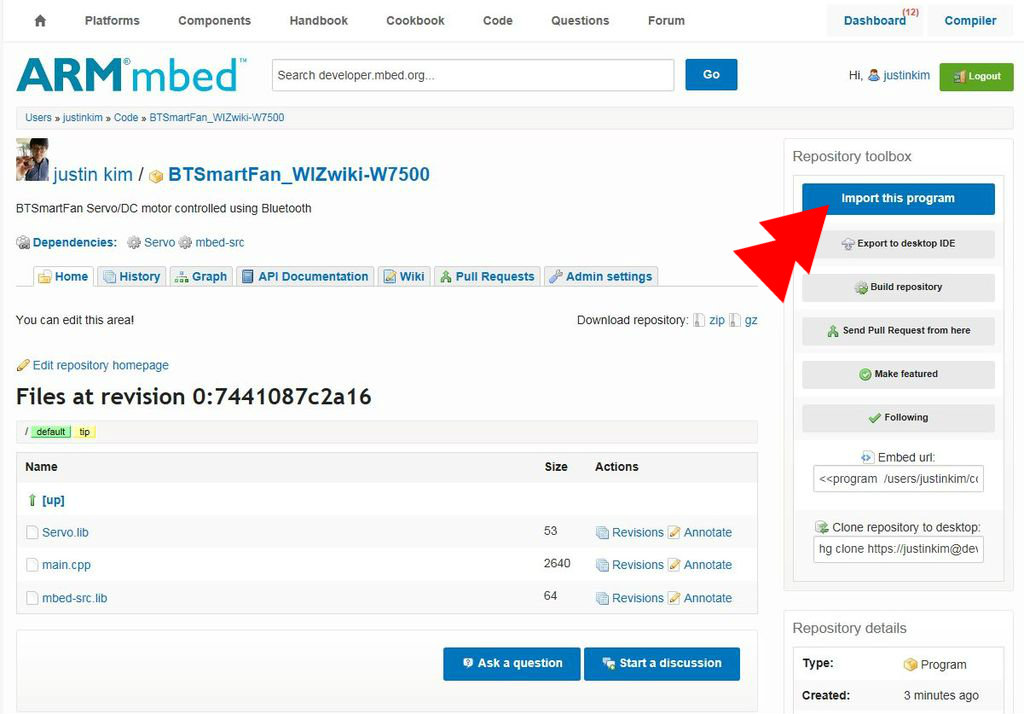Toggle the Following button
The height and width of the screenshot is (714, 1024).
[898, 418]
